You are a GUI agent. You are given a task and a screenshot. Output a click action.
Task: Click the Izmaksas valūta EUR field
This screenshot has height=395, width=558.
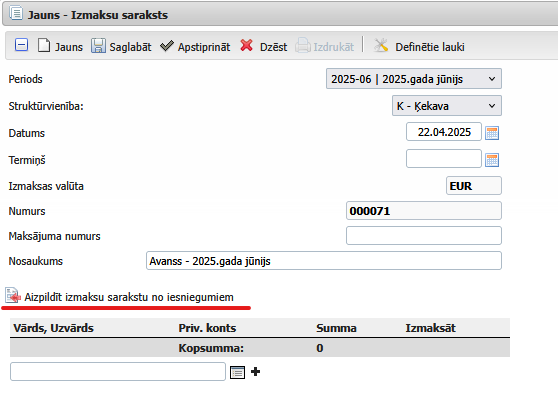click(x=474, y=186)
